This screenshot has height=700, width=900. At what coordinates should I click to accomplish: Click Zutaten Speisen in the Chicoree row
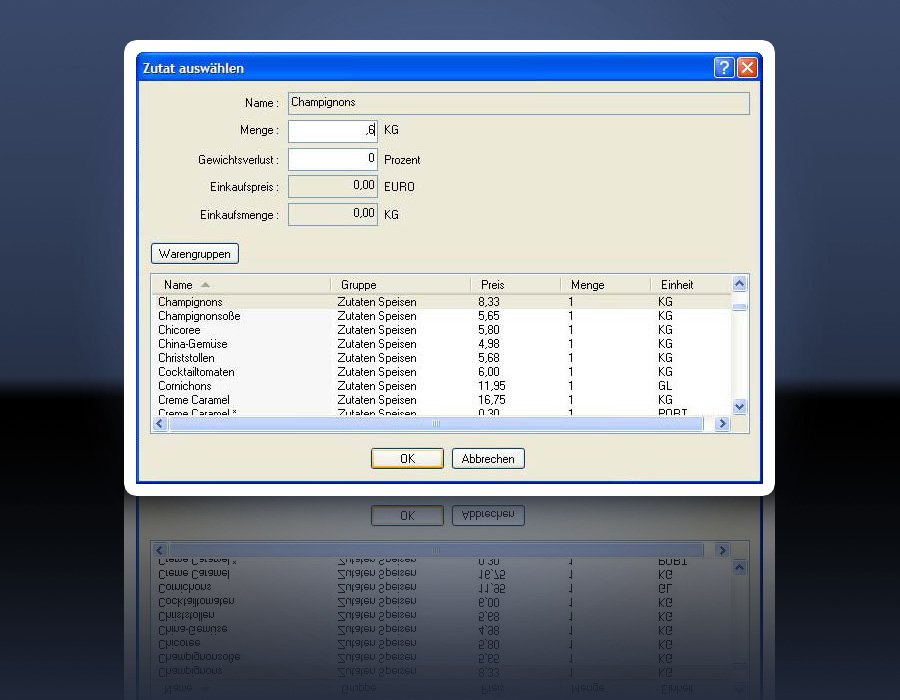(377, 330)
